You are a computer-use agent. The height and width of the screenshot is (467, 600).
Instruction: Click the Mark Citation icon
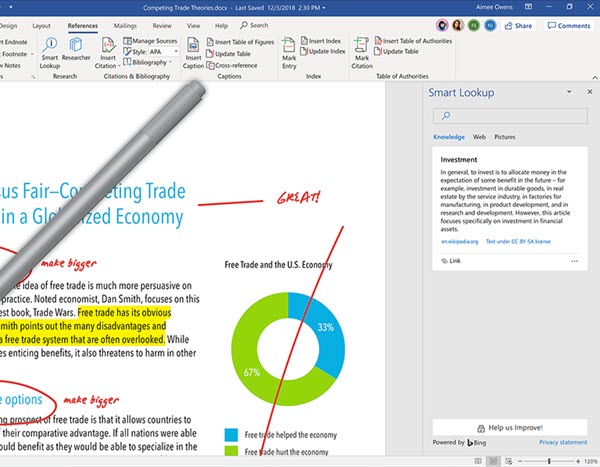tap(360, 45)
